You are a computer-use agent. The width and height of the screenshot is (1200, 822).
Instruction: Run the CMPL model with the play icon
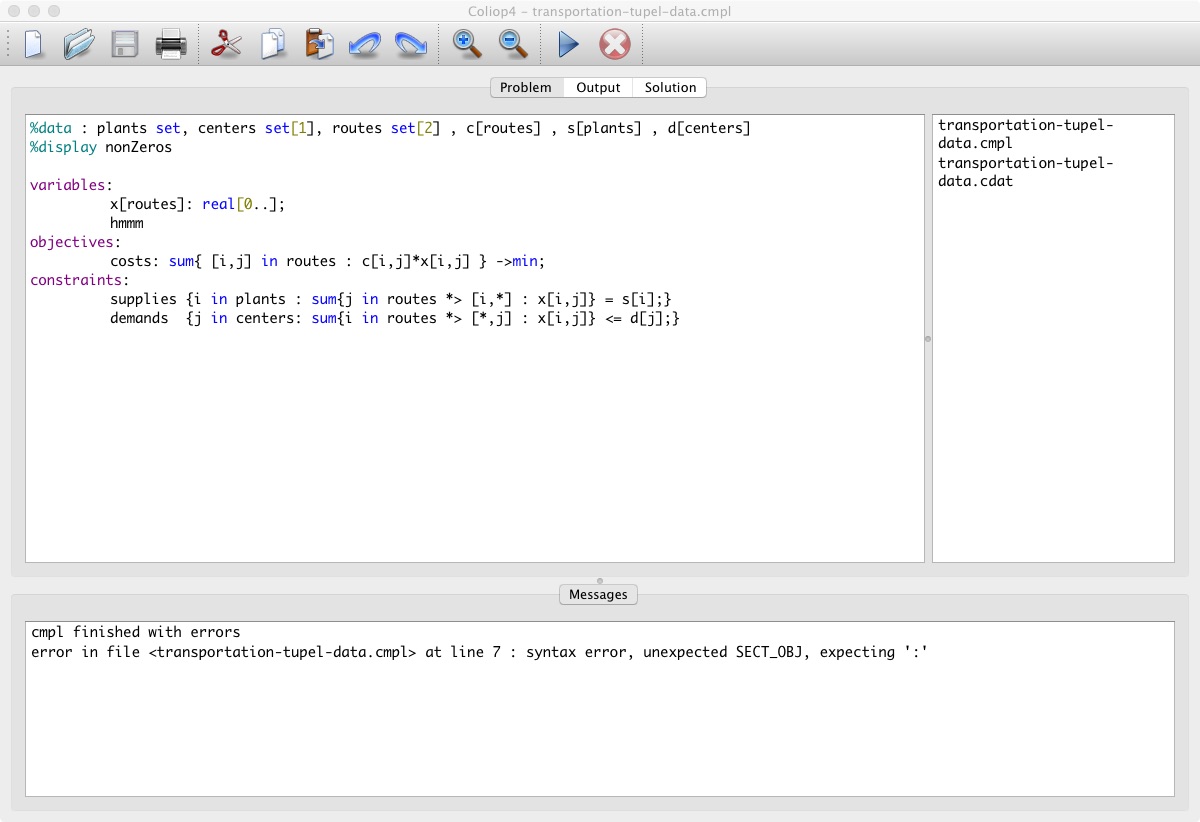[568, 45]
